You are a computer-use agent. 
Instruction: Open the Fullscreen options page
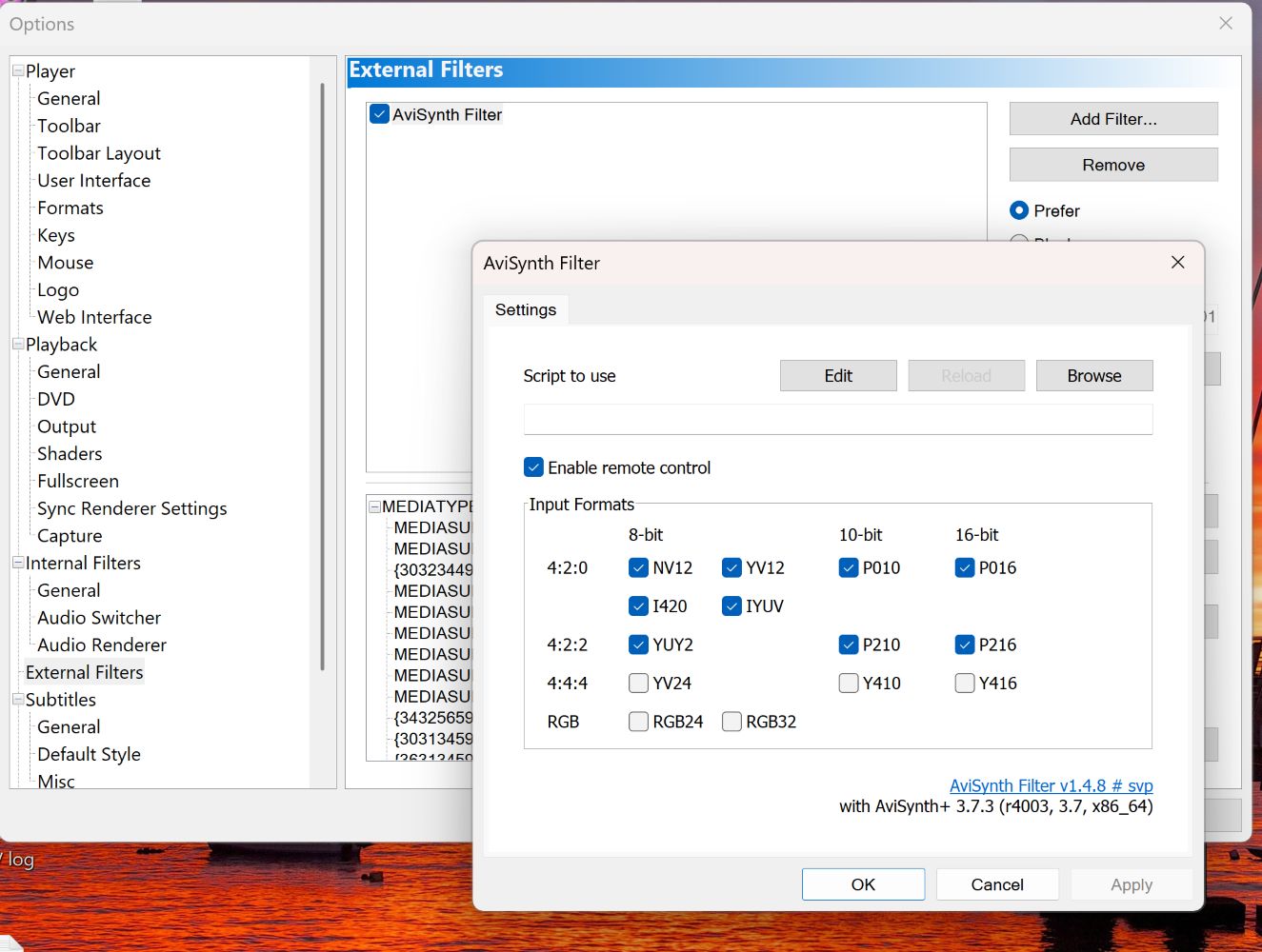point(78,481)
